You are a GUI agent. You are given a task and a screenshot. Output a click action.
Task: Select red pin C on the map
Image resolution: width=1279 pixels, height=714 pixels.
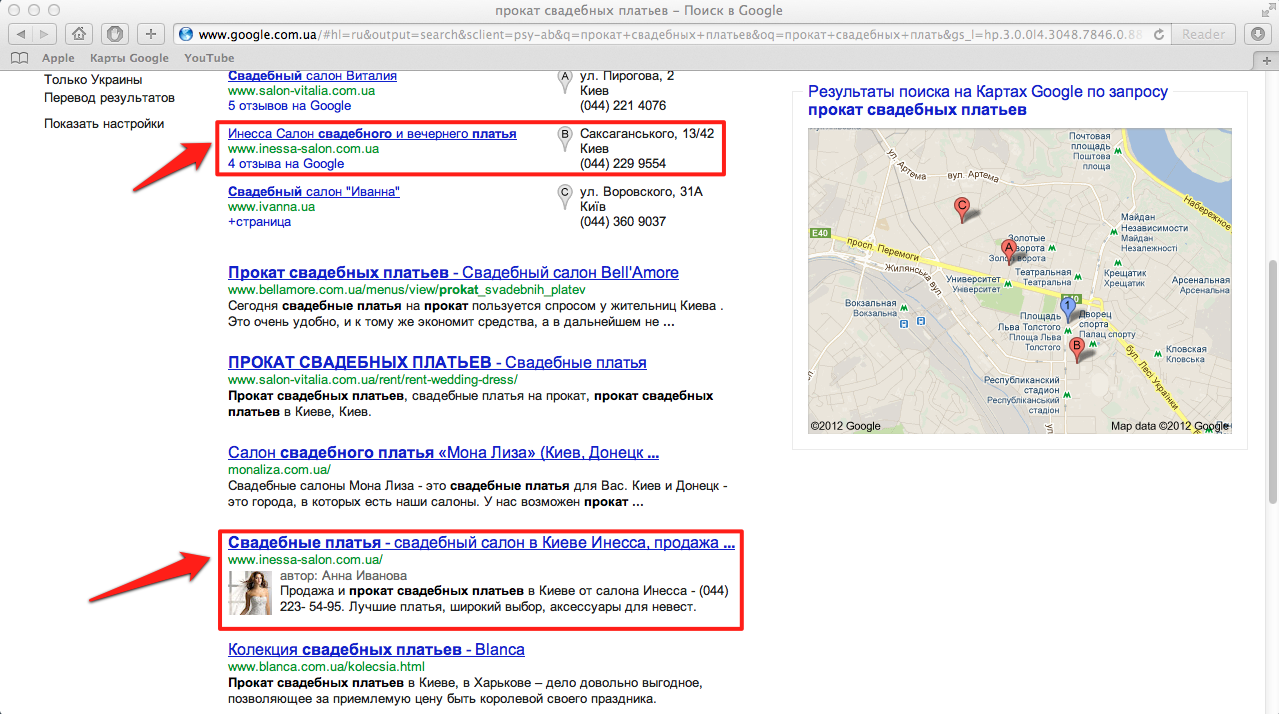(x=962, y=208)
